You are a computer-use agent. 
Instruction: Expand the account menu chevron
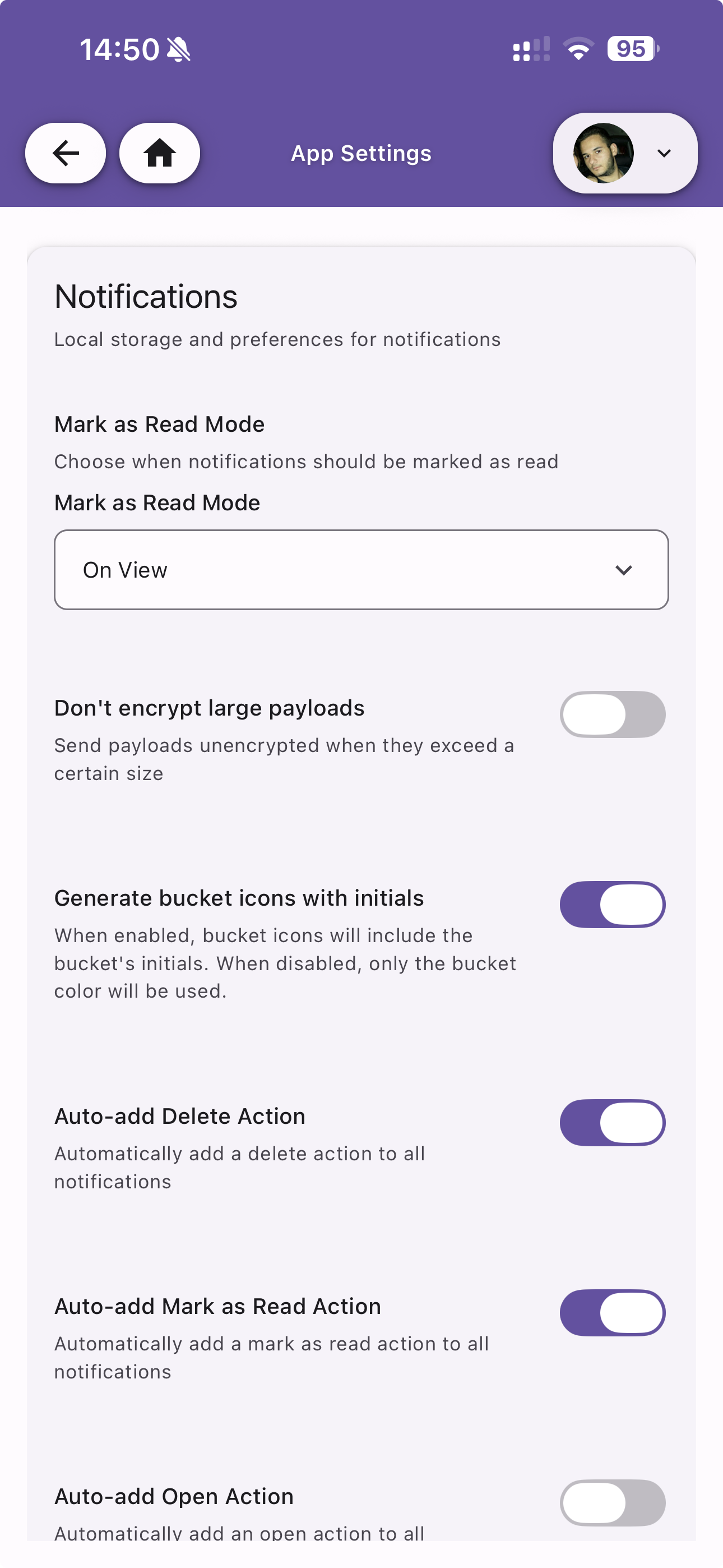click(664, 153)
